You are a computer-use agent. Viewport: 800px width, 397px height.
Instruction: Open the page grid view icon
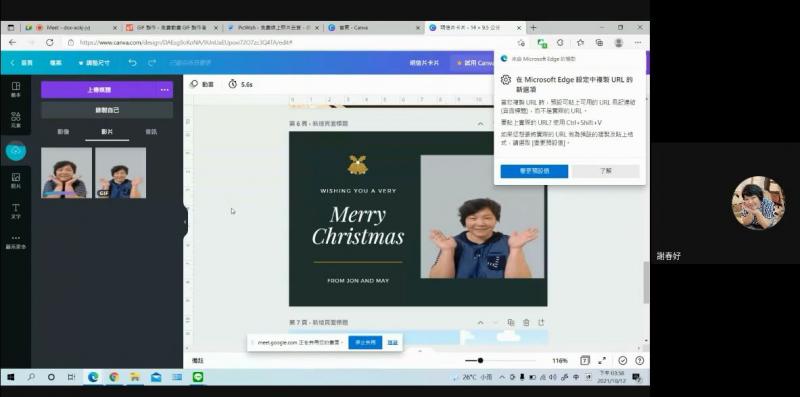click(585, 360)
